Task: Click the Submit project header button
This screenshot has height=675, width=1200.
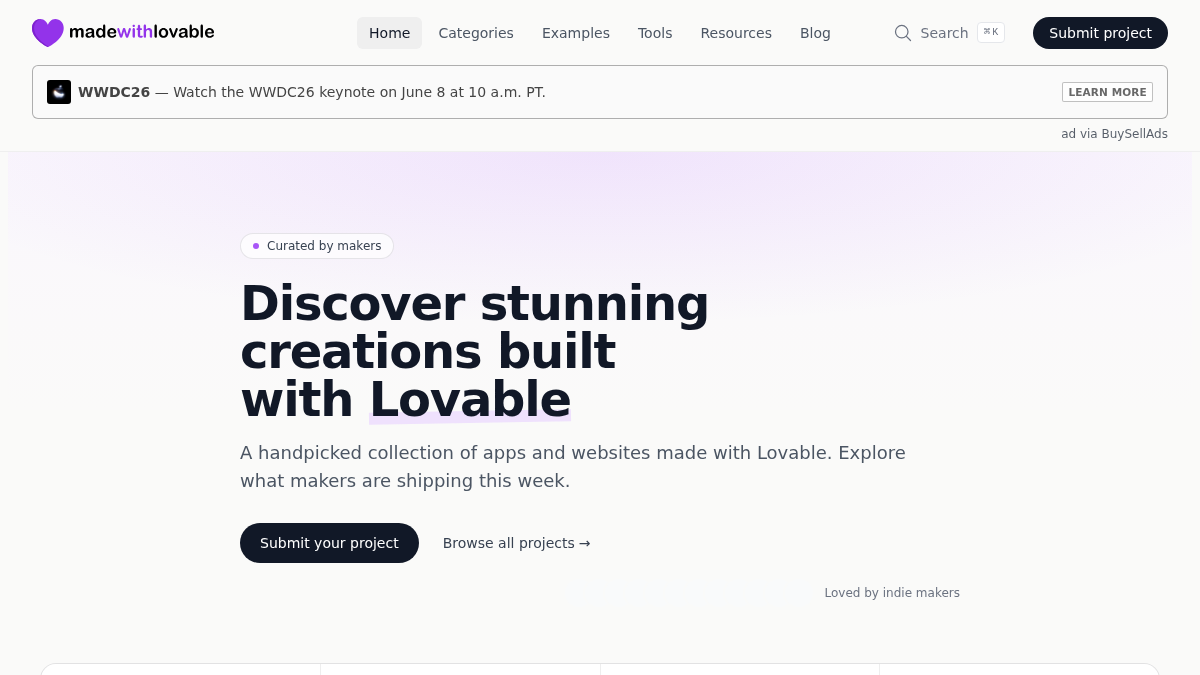Action: 1100,33
